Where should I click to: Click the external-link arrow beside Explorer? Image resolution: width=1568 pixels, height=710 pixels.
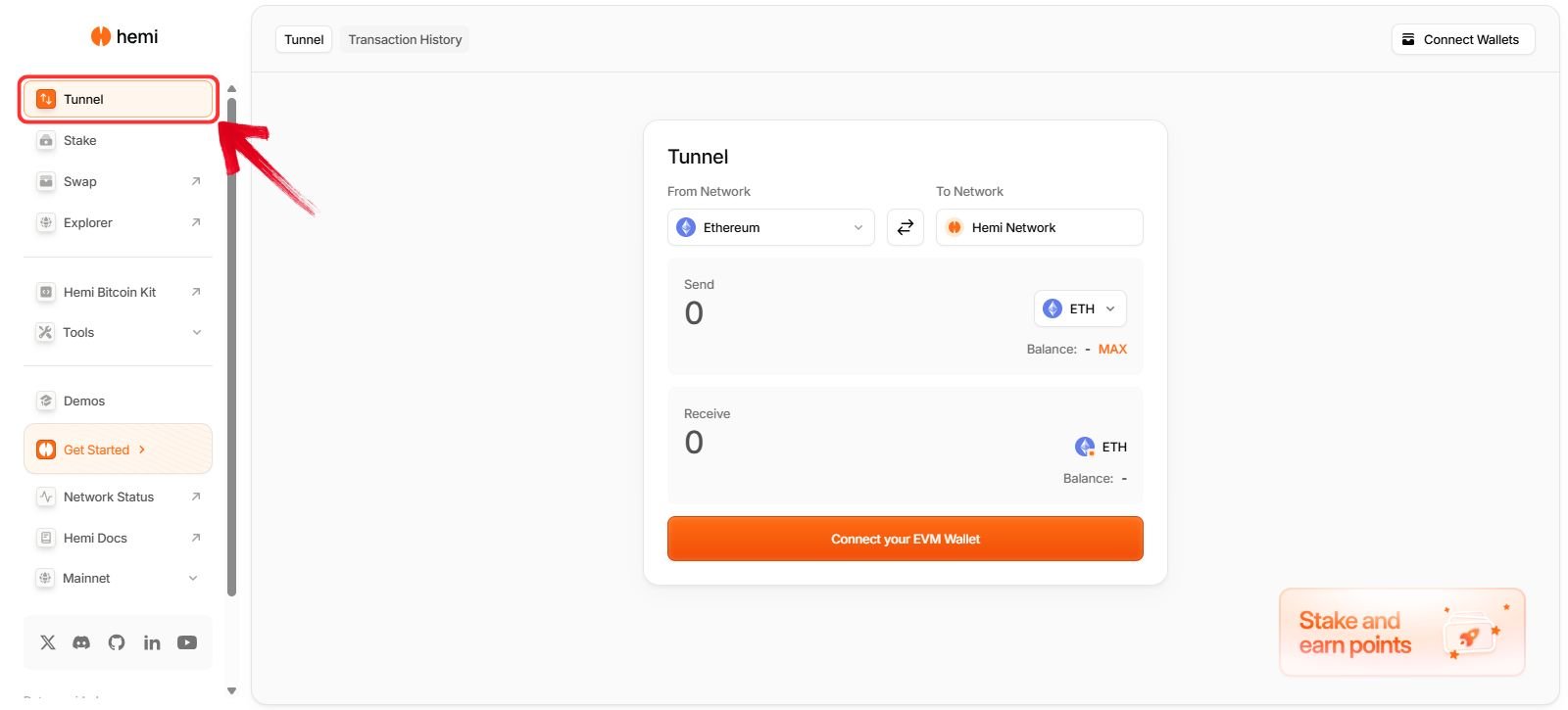click(196, 222)
